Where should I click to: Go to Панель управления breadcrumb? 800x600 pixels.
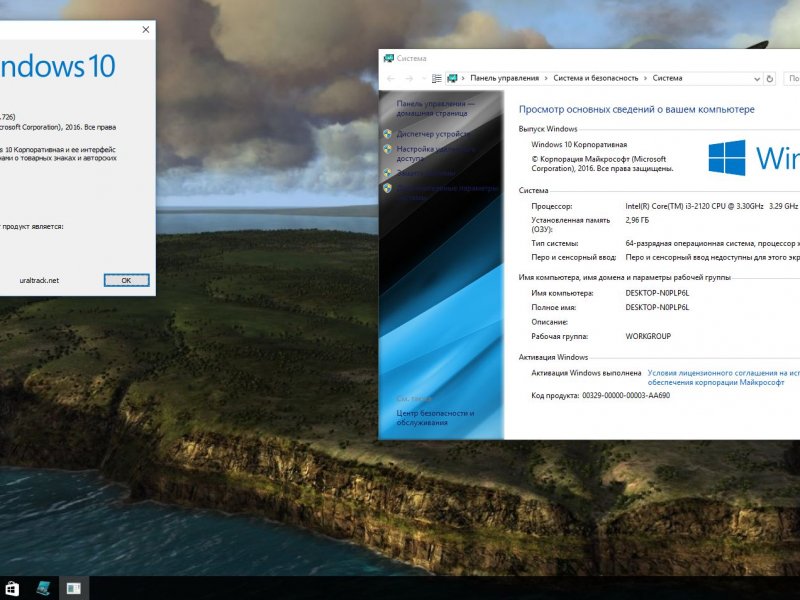(504, 78)
